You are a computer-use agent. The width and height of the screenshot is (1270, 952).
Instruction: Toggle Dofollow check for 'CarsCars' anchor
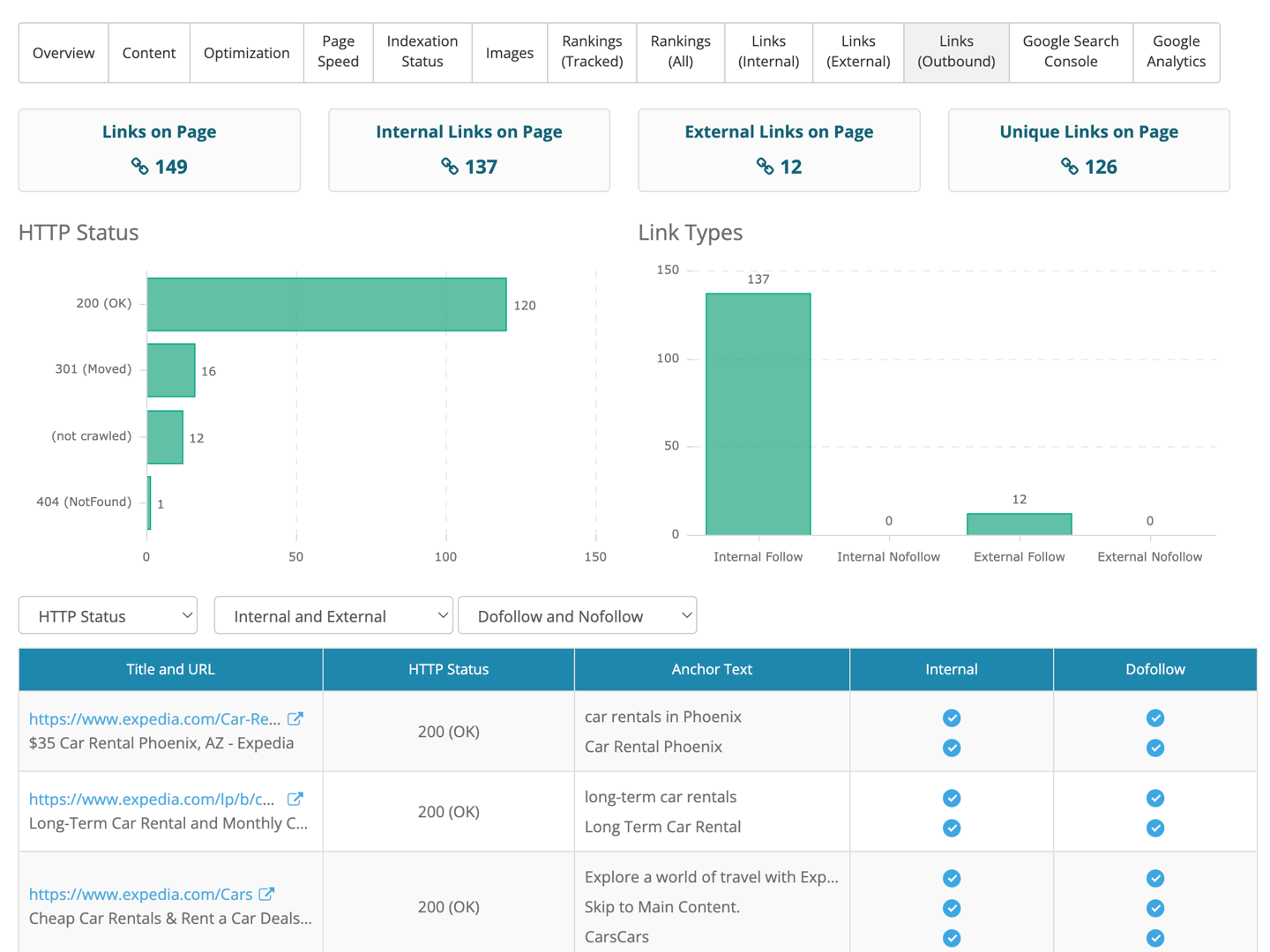click(1155, 938)
